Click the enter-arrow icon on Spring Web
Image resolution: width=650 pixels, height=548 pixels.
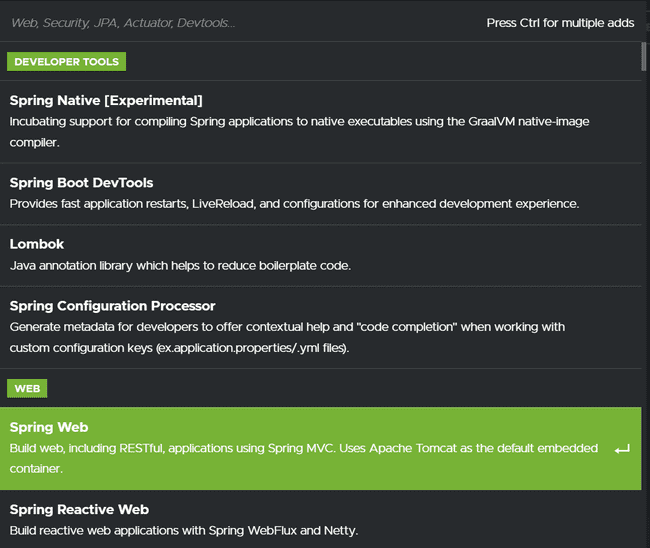[x=622, y=449]
